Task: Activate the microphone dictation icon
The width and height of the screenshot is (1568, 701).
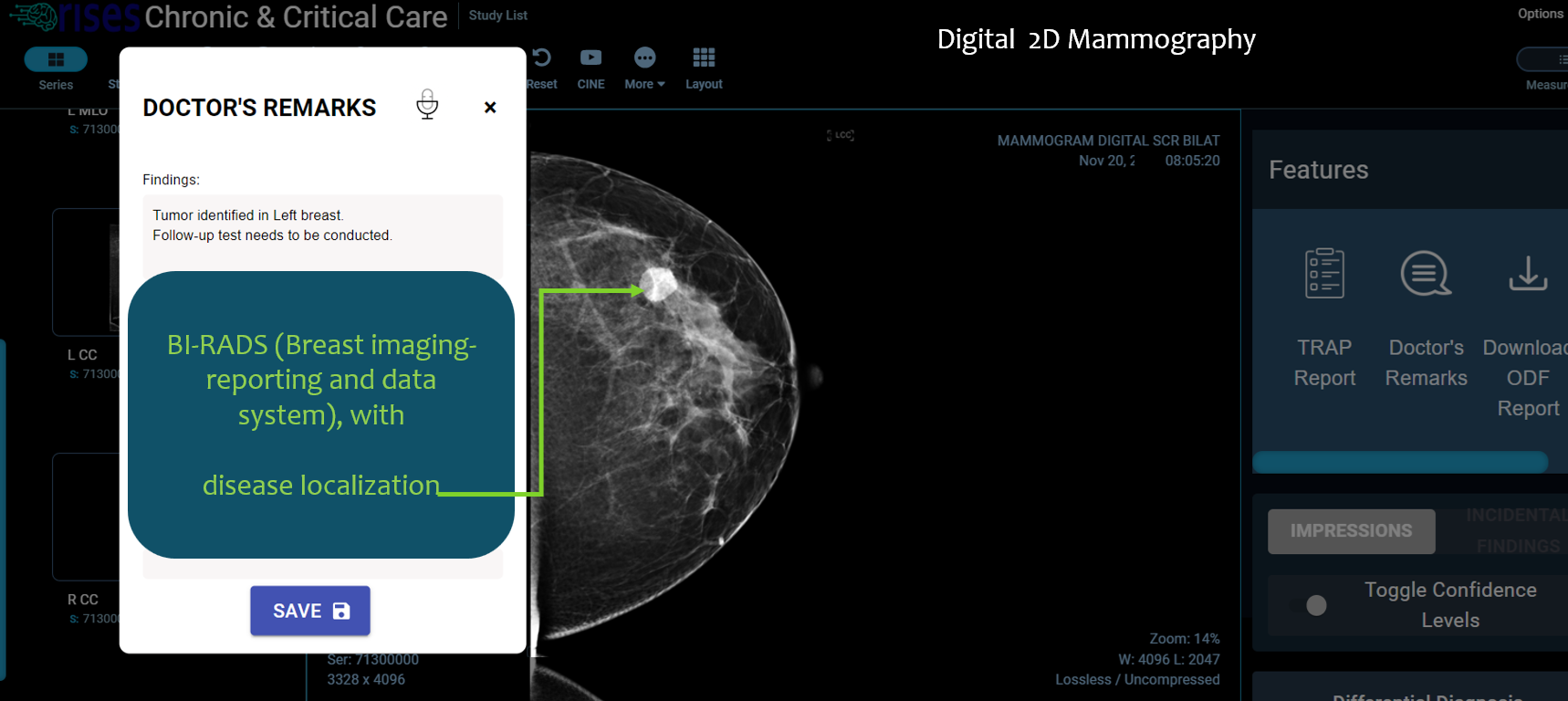Action: tap(427, 105)
